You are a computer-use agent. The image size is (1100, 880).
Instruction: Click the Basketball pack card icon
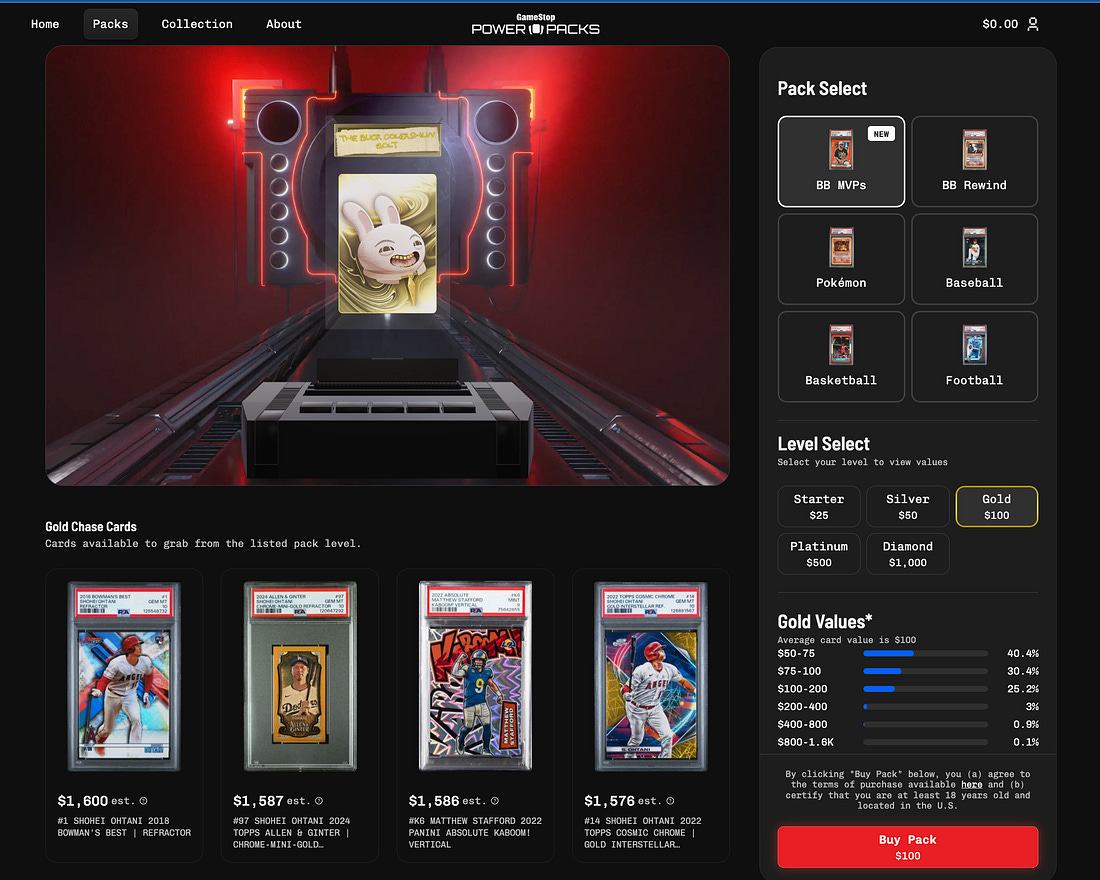pyautogui.click(x=841, y=345)
